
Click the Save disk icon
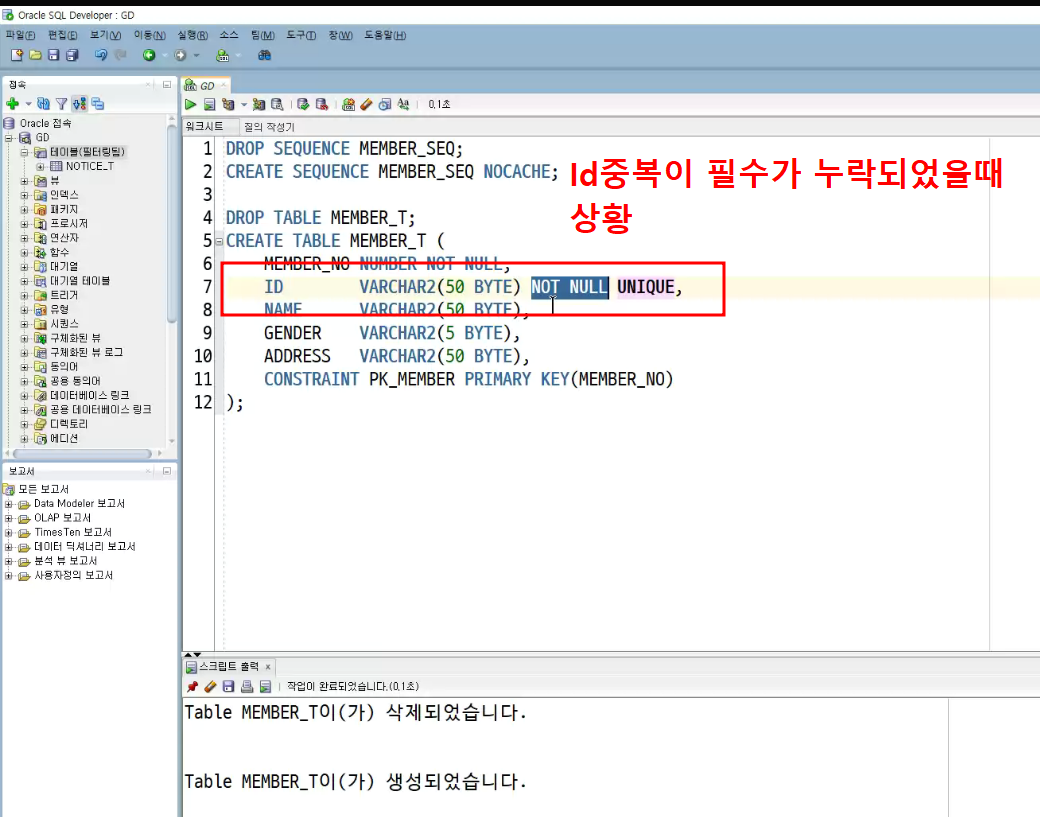(x=54, y=55)
